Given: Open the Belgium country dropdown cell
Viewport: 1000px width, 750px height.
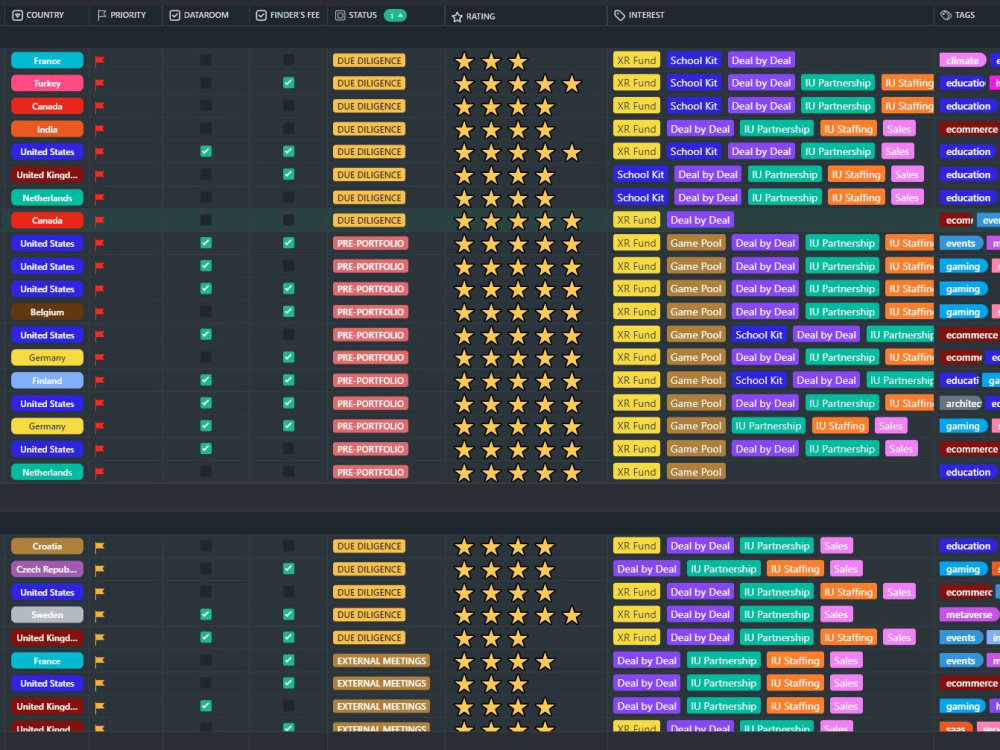Looking at the screenshot, I should [x=47, y=312].
